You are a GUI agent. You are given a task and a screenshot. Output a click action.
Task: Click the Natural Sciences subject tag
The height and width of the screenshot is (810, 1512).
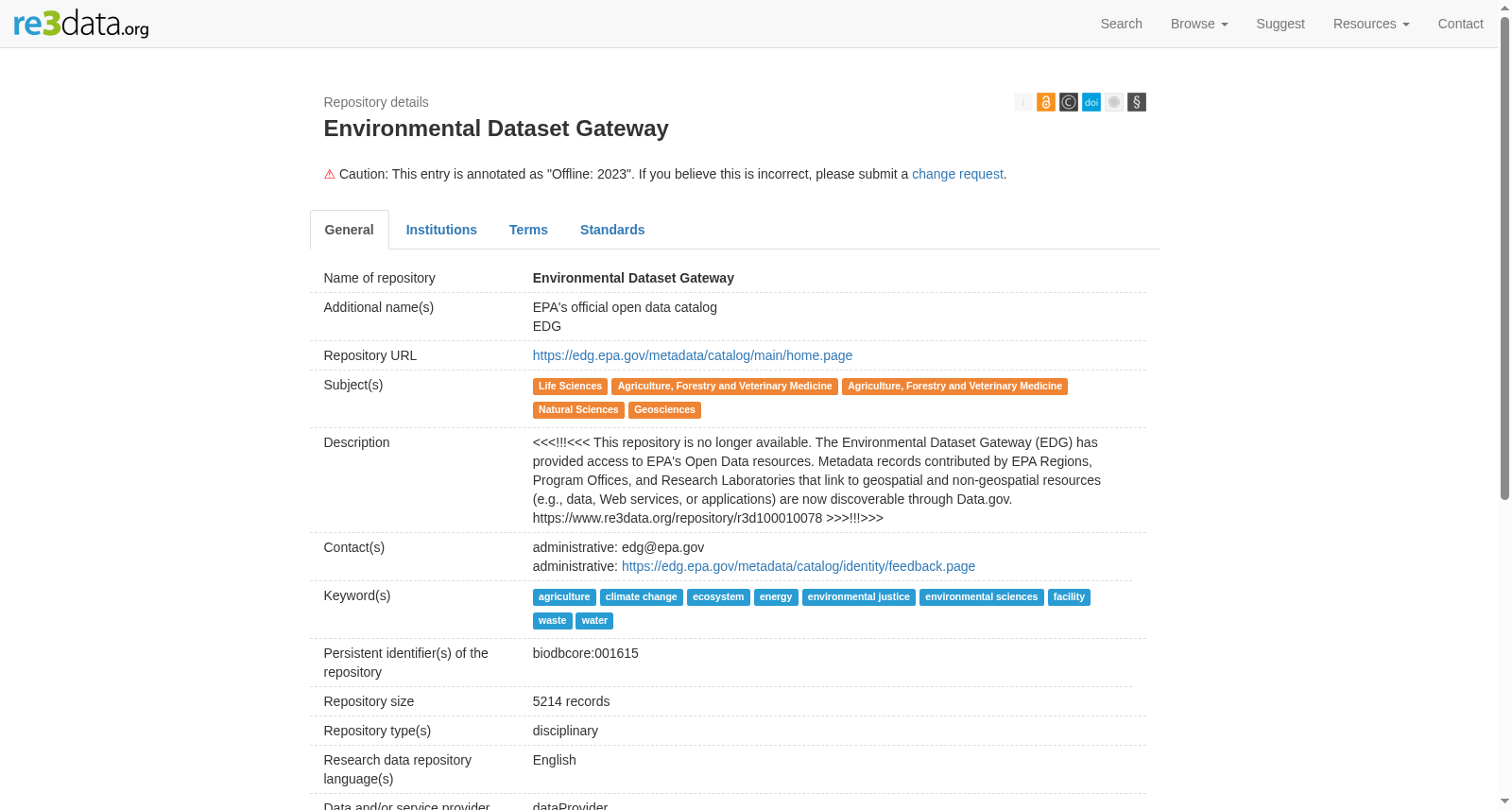578,410
